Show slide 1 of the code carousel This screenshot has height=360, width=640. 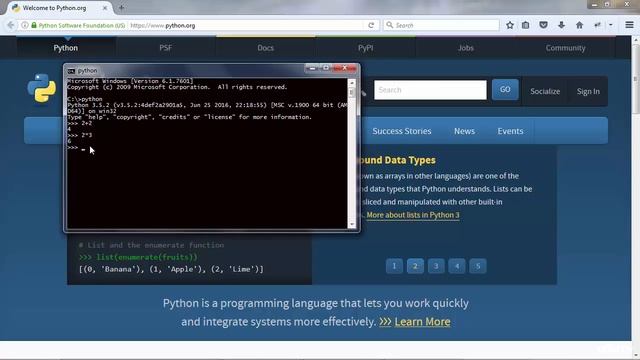pos(394,266)
